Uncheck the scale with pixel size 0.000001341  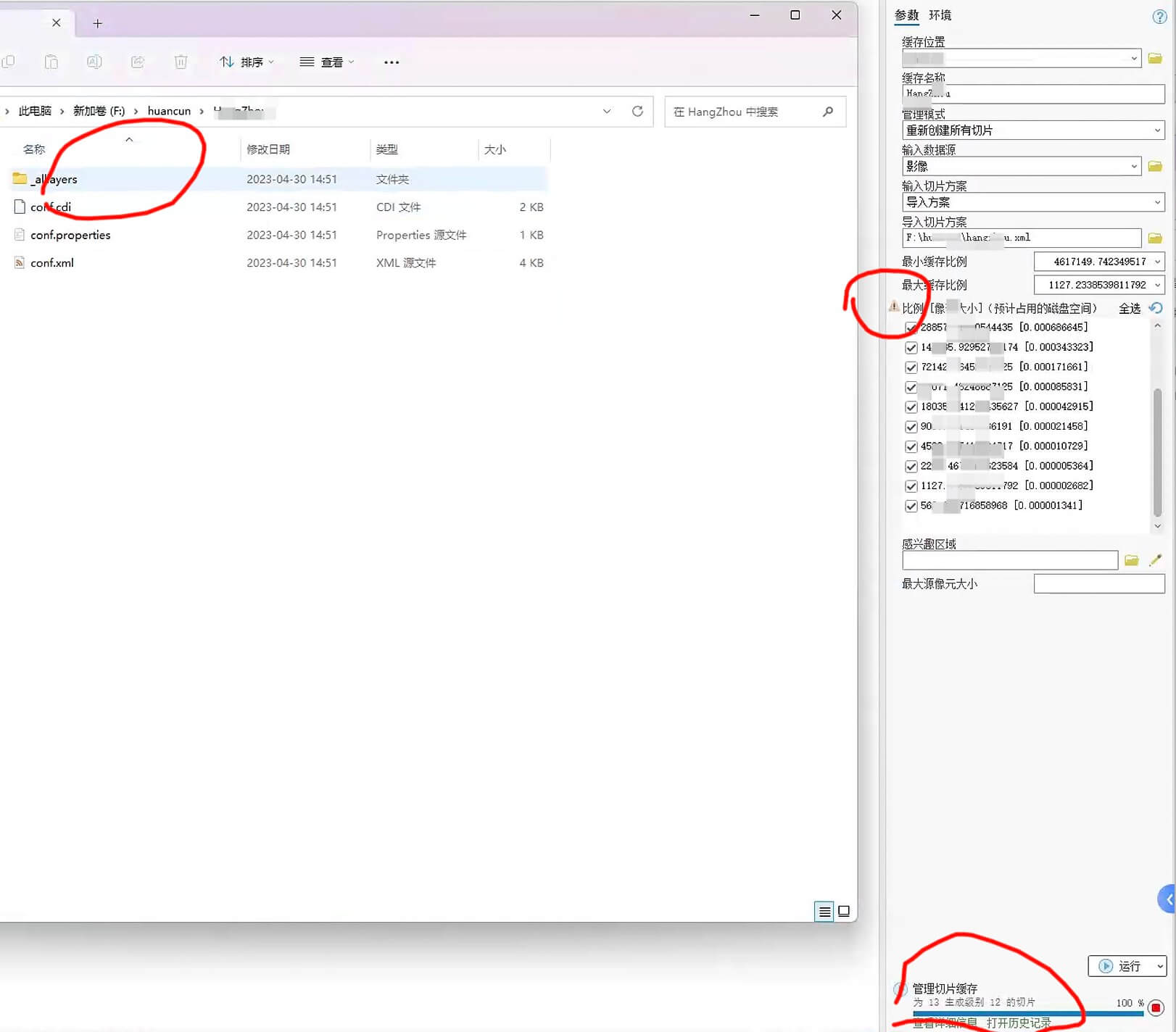[911, 506]
